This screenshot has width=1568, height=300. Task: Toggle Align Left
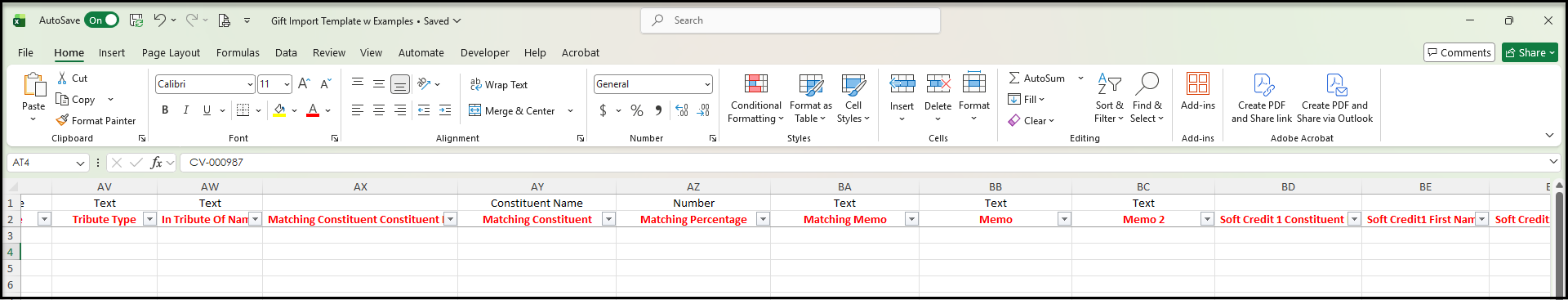(358, 110)
